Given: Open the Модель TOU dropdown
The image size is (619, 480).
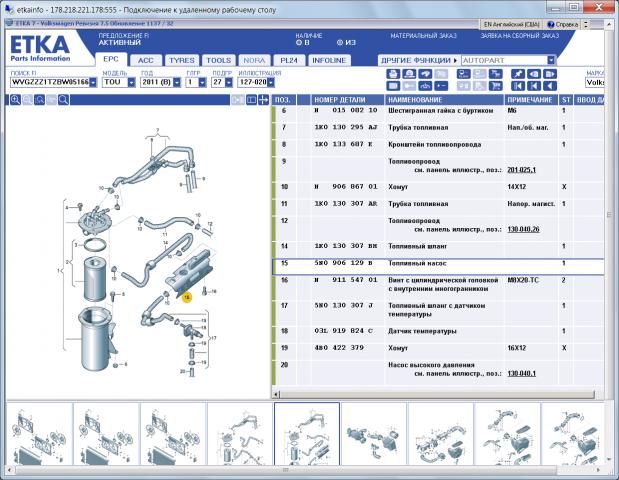Looking at the screenshot, I should [131, 82].
